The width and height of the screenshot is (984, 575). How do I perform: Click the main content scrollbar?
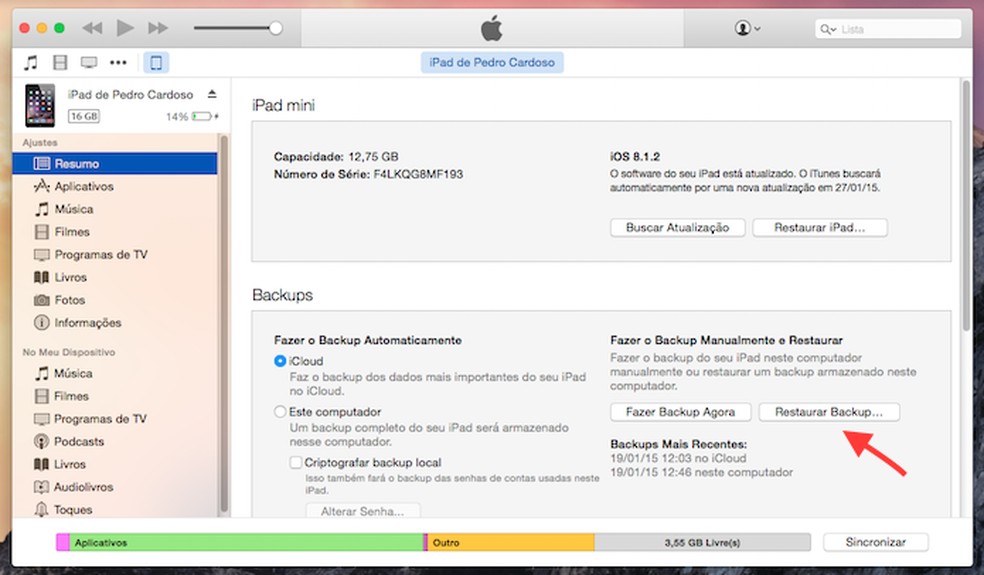coord(966,205)
